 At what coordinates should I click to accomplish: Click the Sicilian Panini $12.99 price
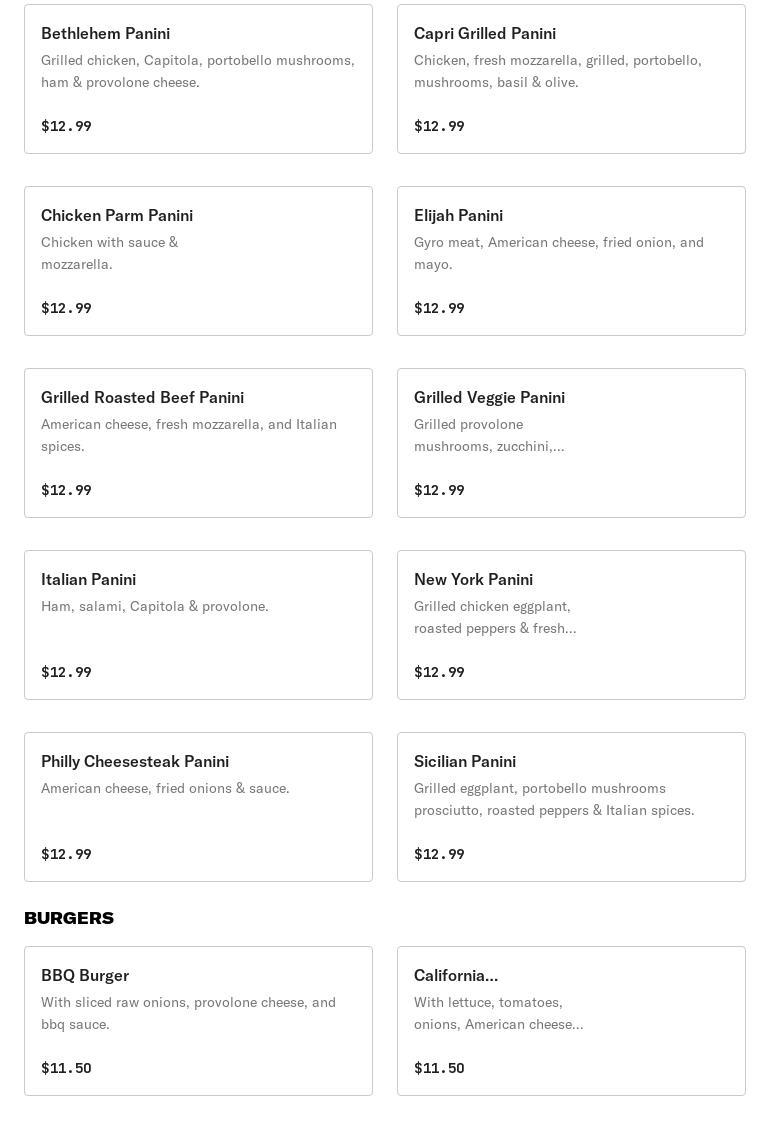[439, 854]
